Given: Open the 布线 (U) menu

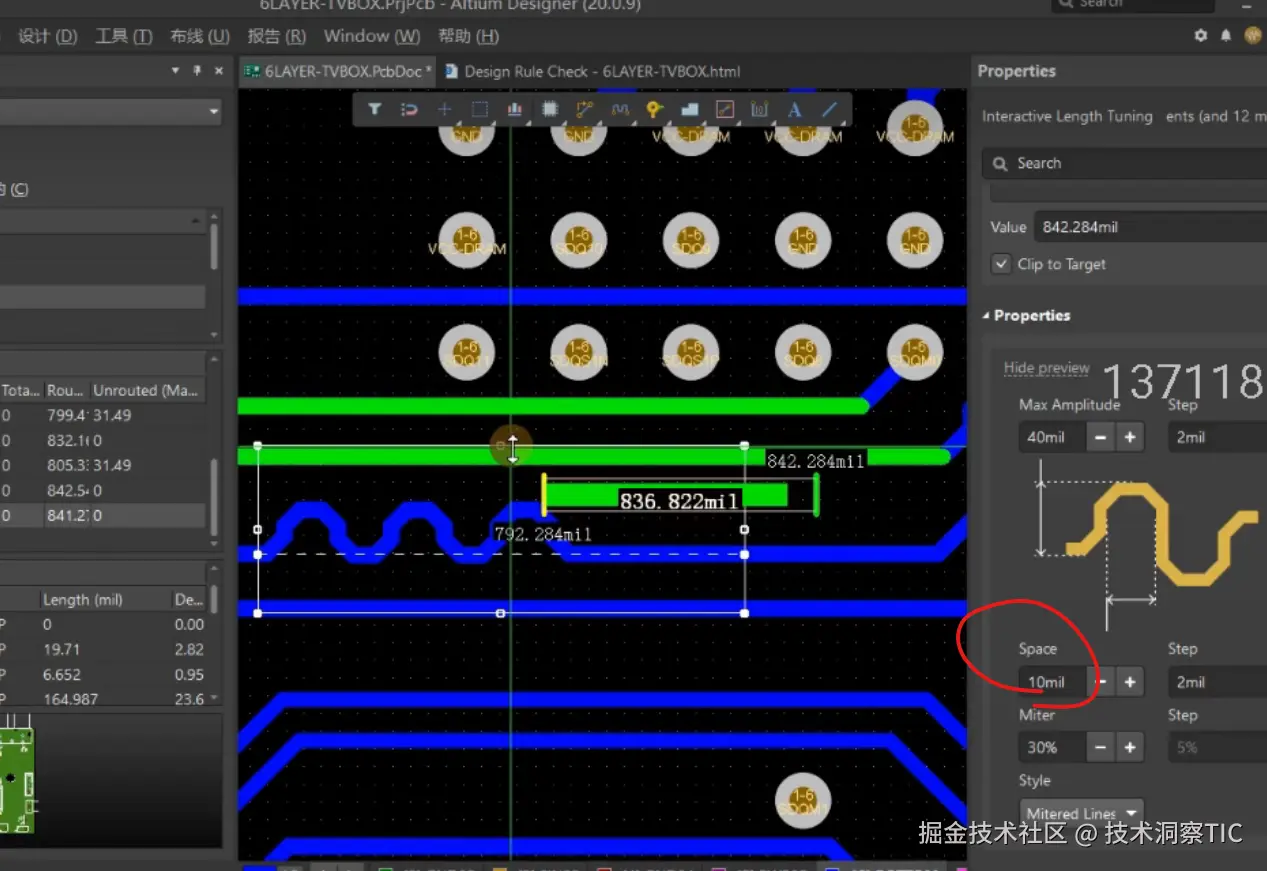Looking at the screenshot, I should 200,36.
